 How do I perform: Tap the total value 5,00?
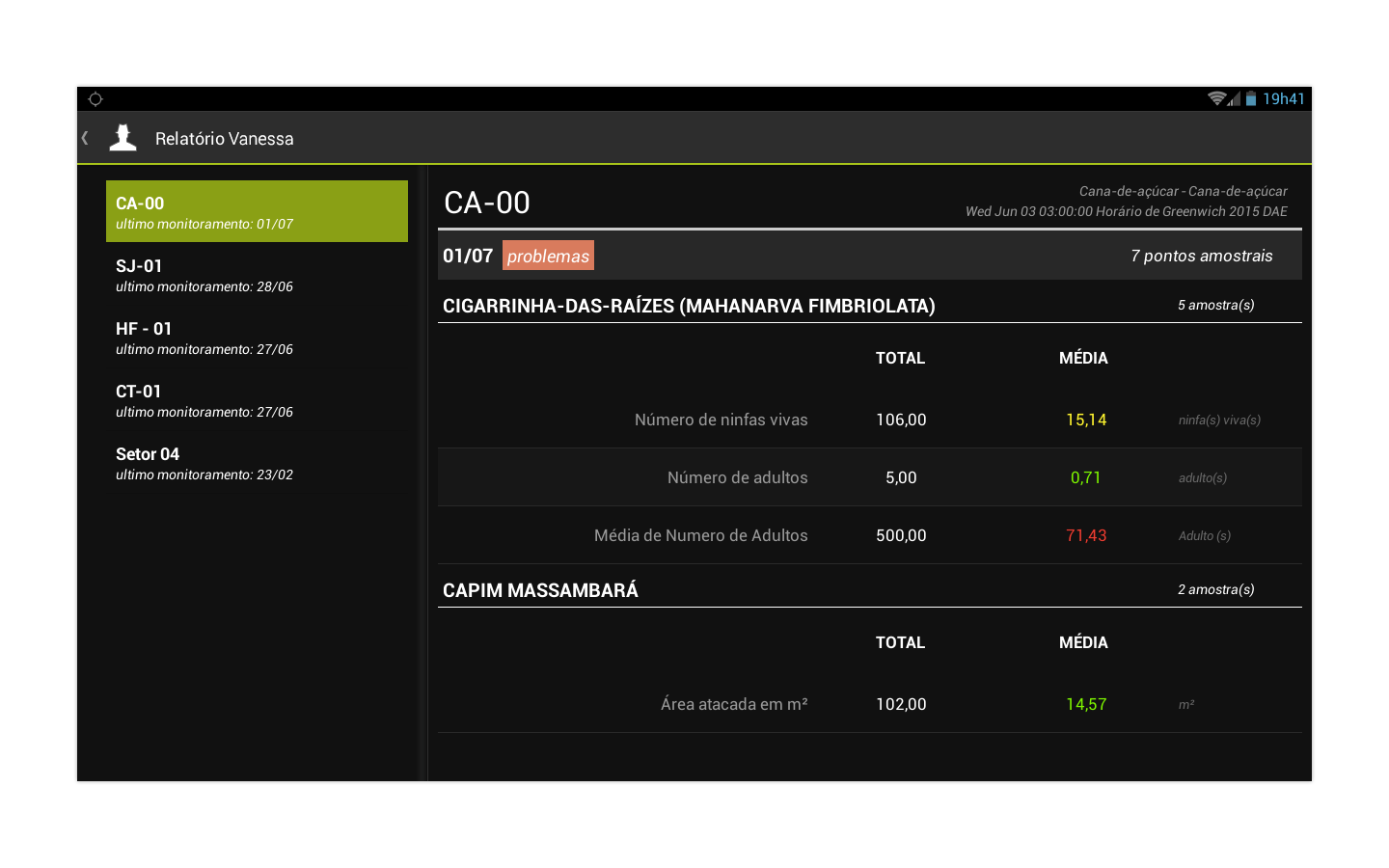[x=901, y=477]
